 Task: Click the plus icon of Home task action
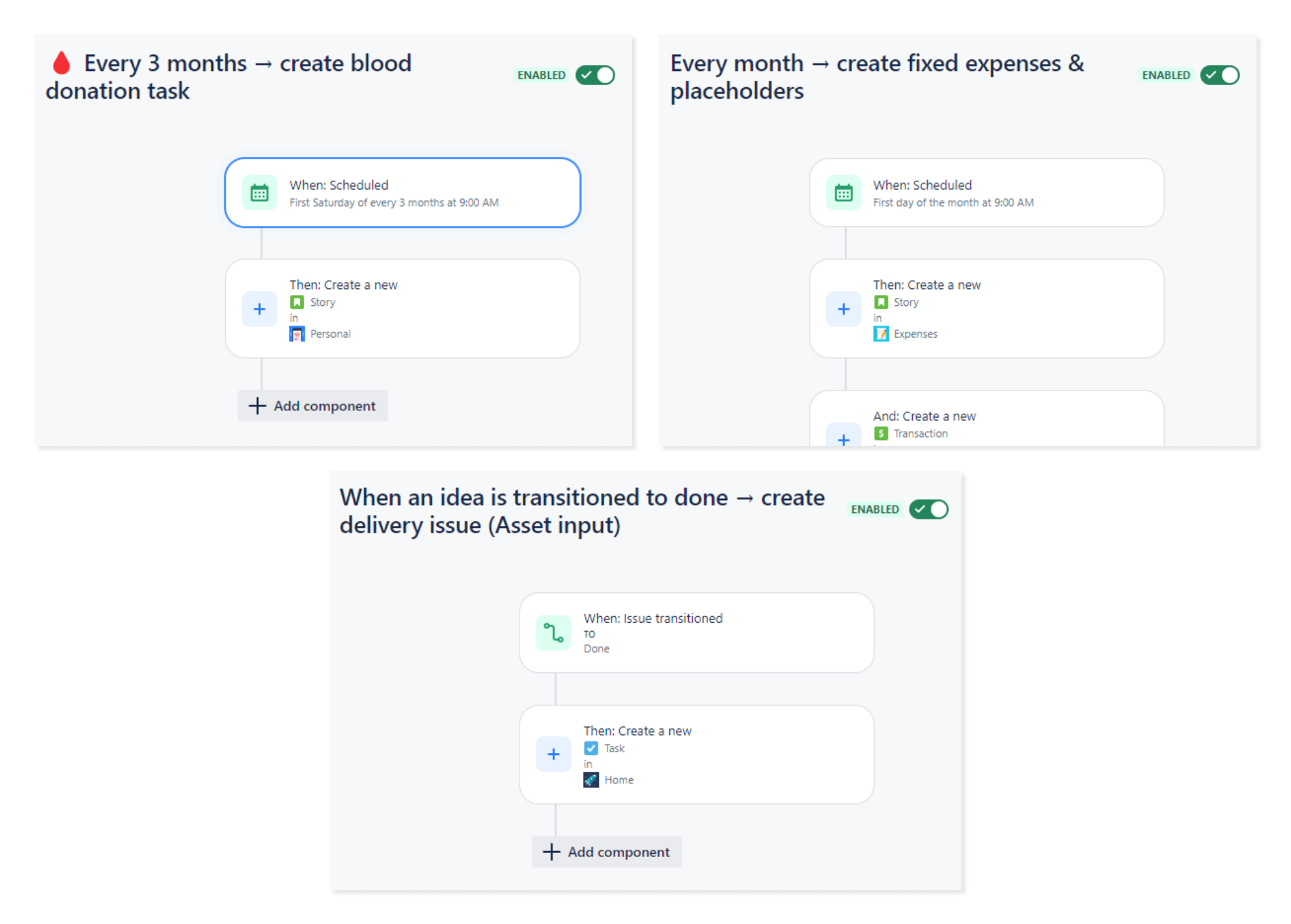(554, 754)
